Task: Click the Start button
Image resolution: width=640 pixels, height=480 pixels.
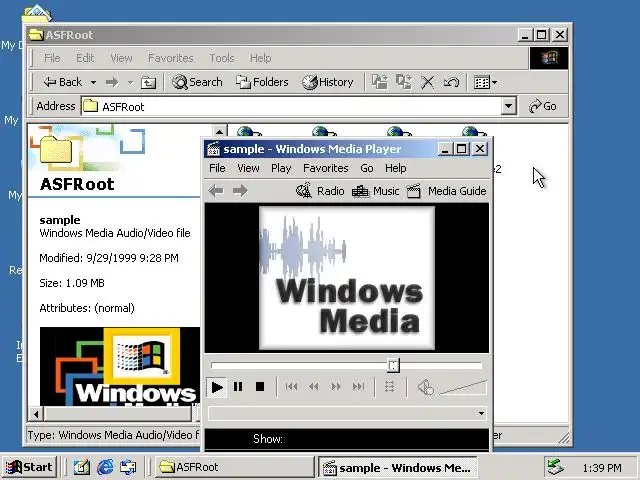Action: pos(30,467)
